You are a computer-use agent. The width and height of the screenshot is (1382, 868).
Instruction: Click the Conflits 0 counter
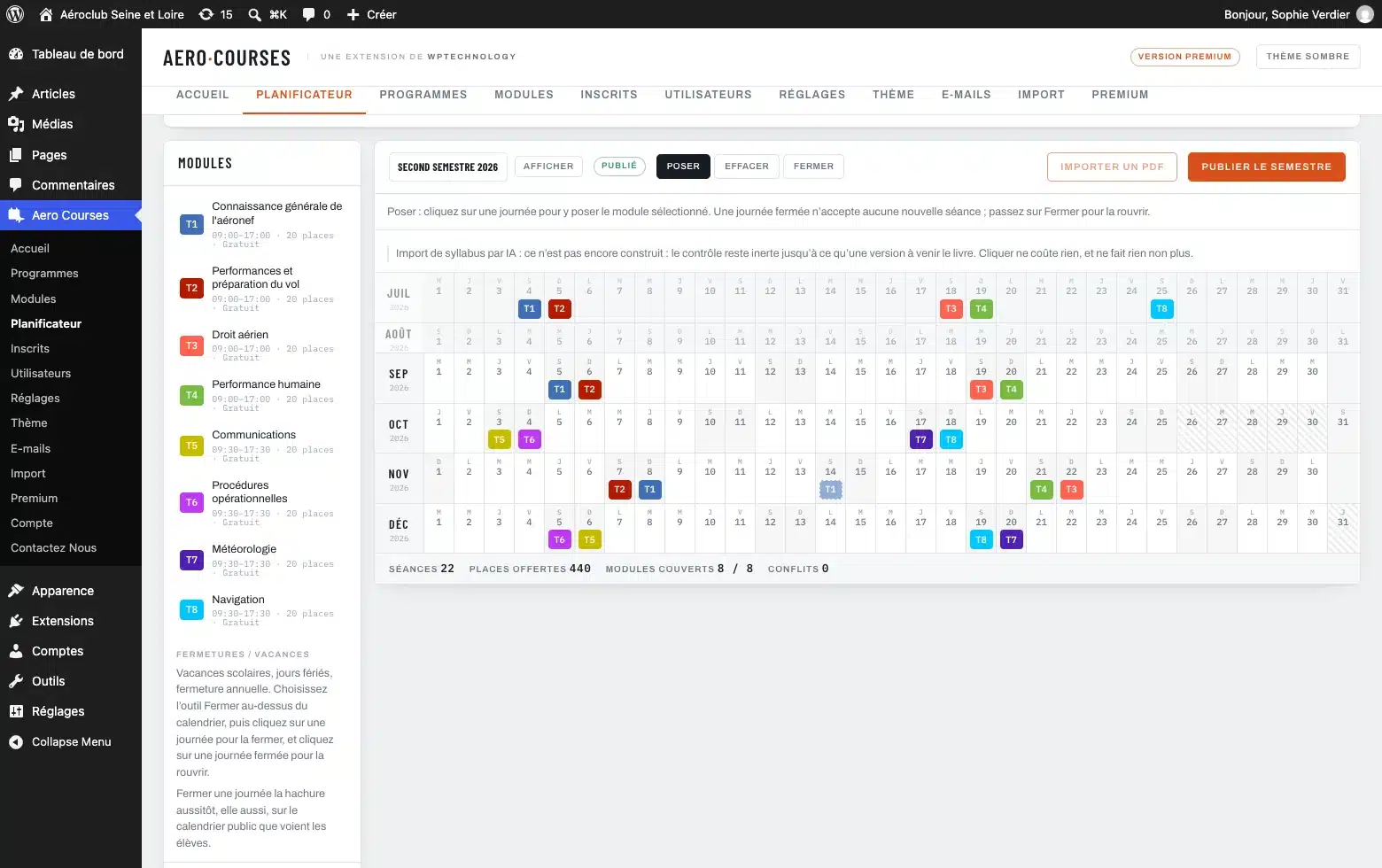[x=798, y=569]
